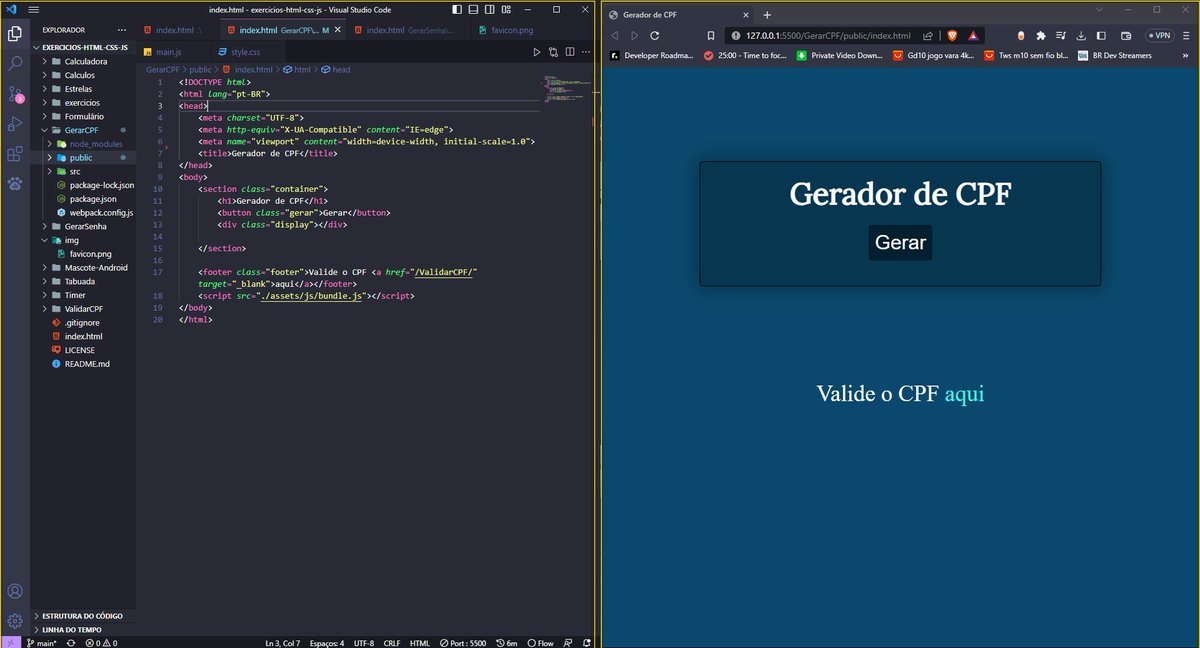
Task: Split the editor to the right
Action: coord(569,51)
